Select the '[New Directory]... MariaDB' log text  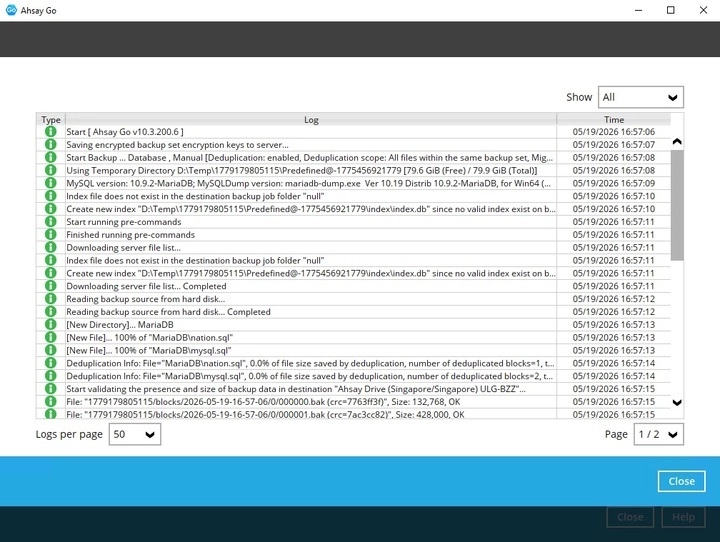coord(120,325)
